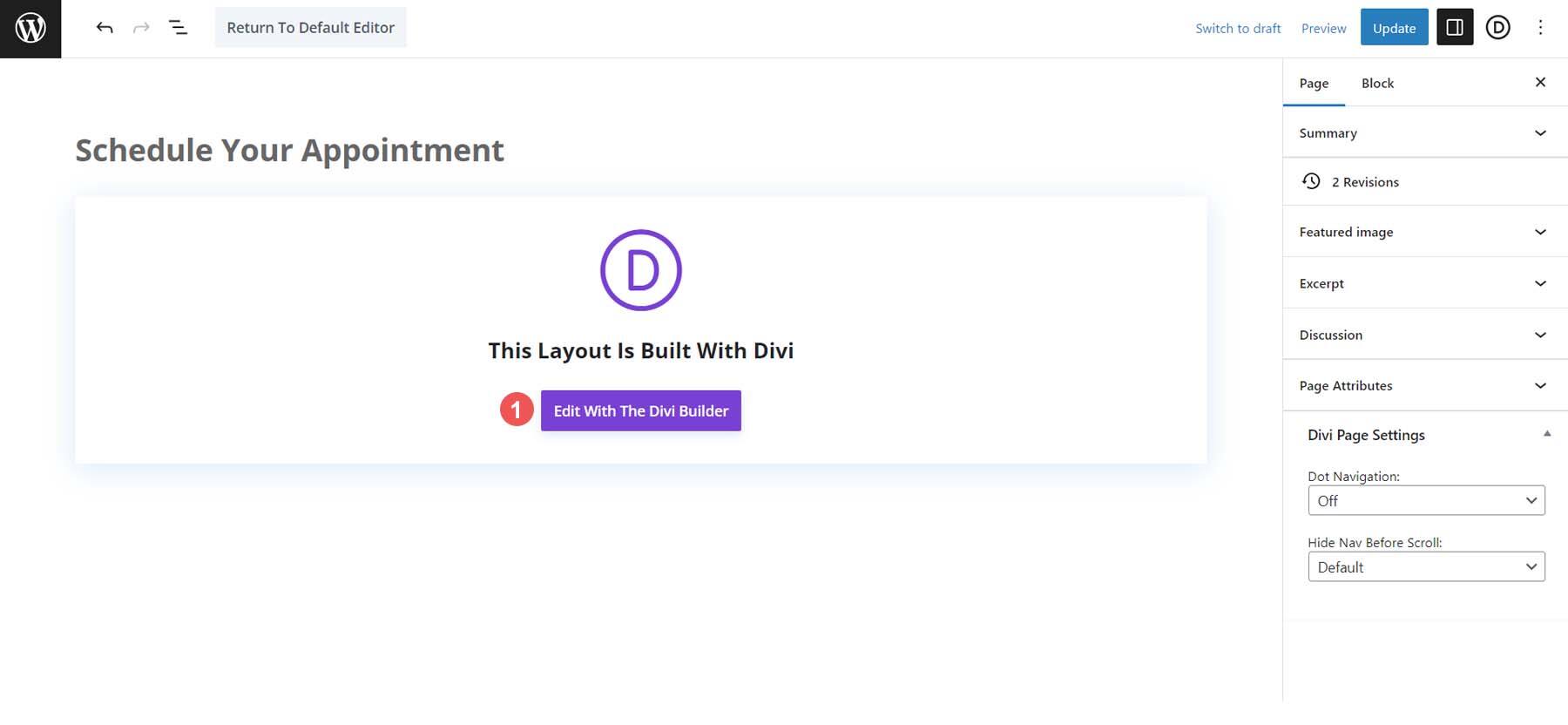Expand the Featured image panel

tap(1425, 232)
